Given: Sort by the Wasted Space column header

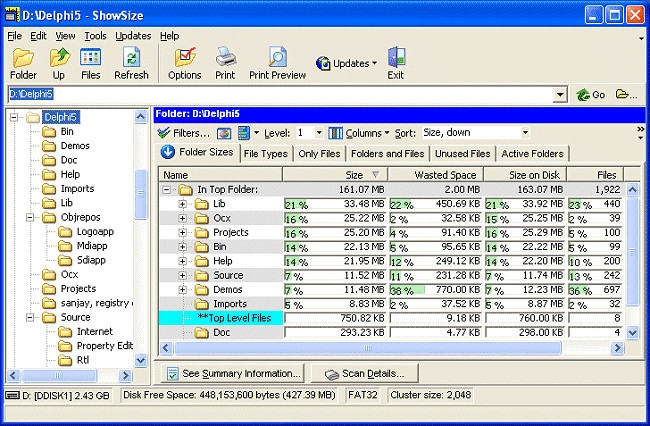Looking at the screenshot, I should click(x=436, y=175).
